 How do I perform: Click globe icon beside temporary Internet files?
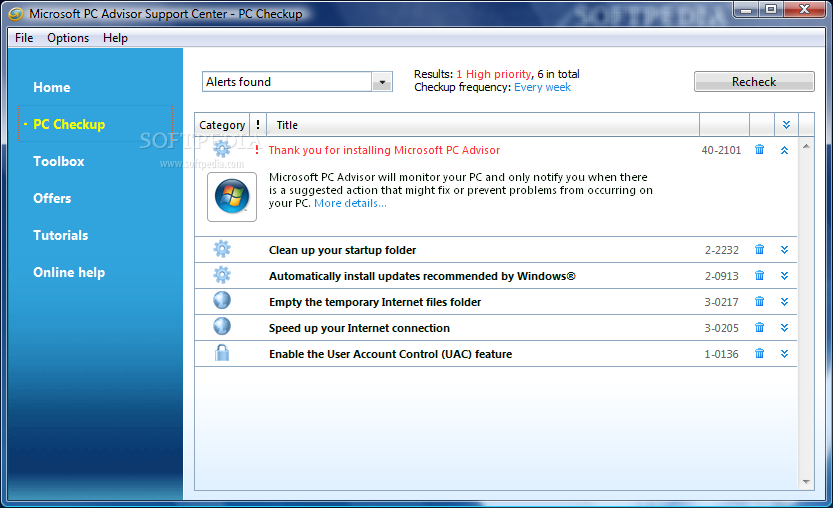[x=222, y=300]
